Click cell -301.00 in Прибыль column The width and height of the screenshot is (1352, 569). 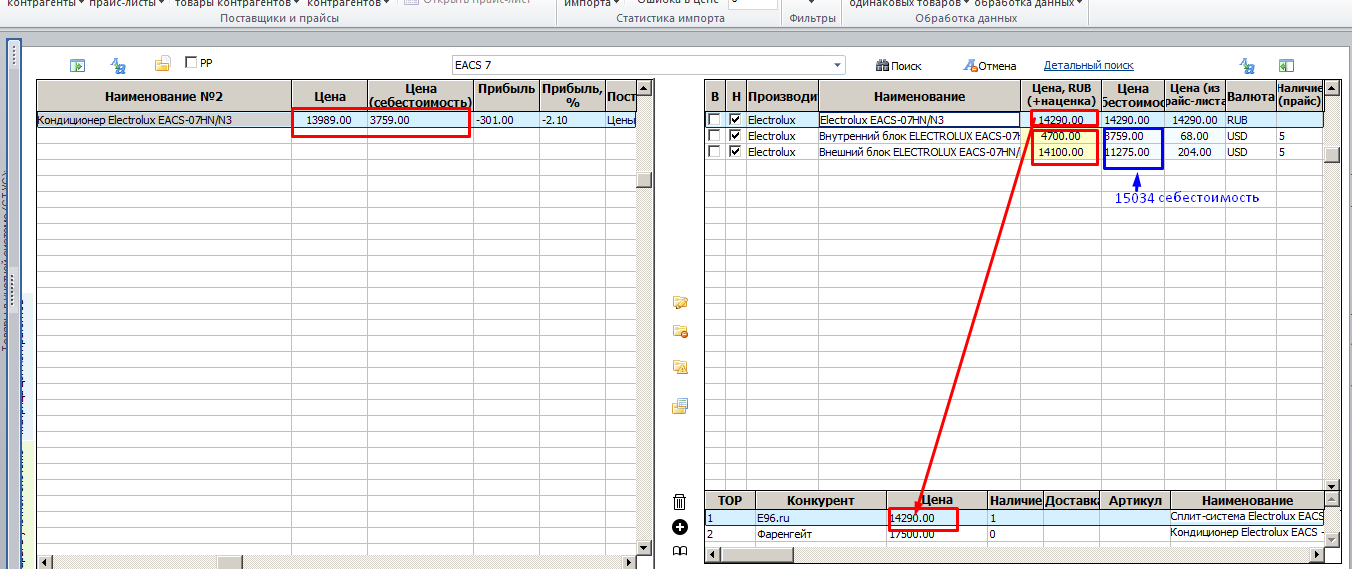point(507,120)
